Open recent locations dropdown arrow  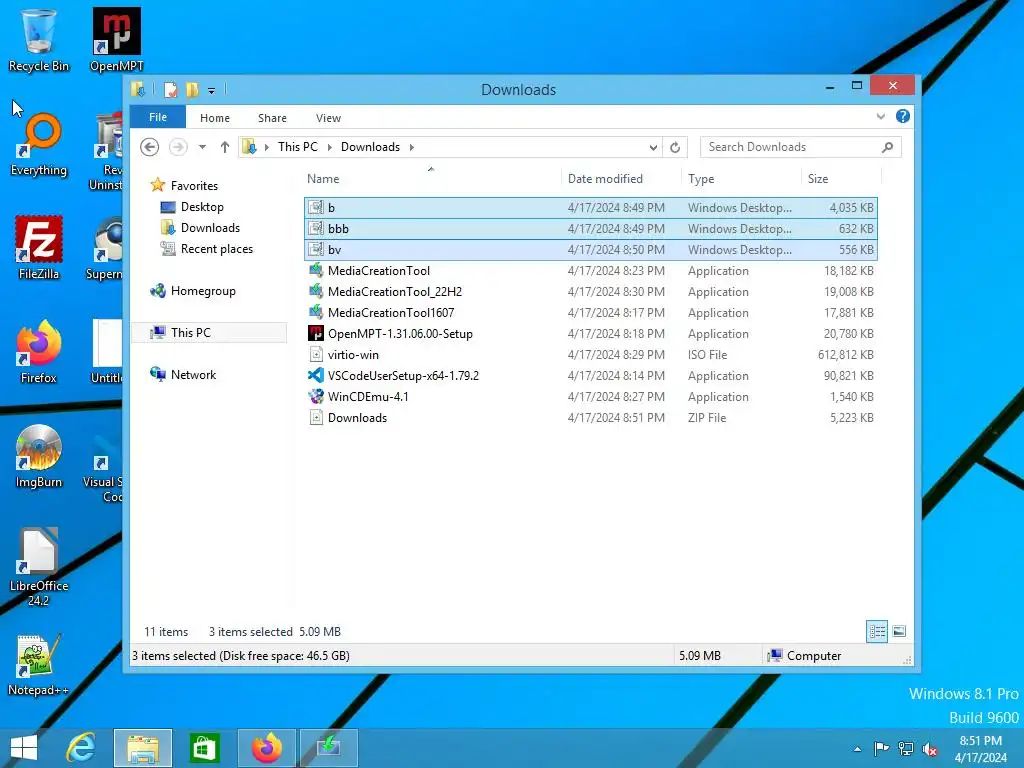click(x=202, y=147)
